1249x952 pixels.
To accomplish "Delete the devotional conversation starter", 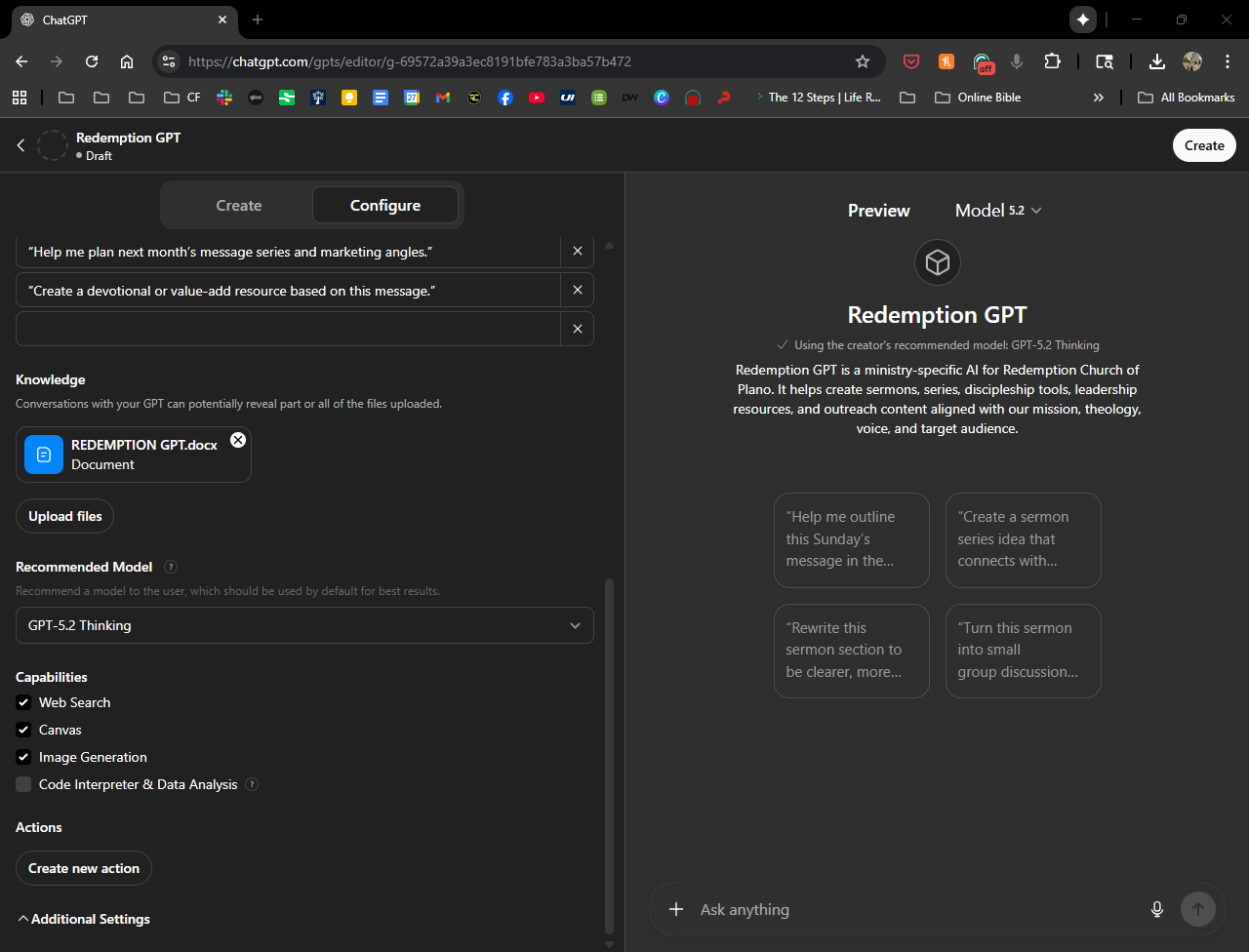I will pyautogui.click(x=577, y=291).
